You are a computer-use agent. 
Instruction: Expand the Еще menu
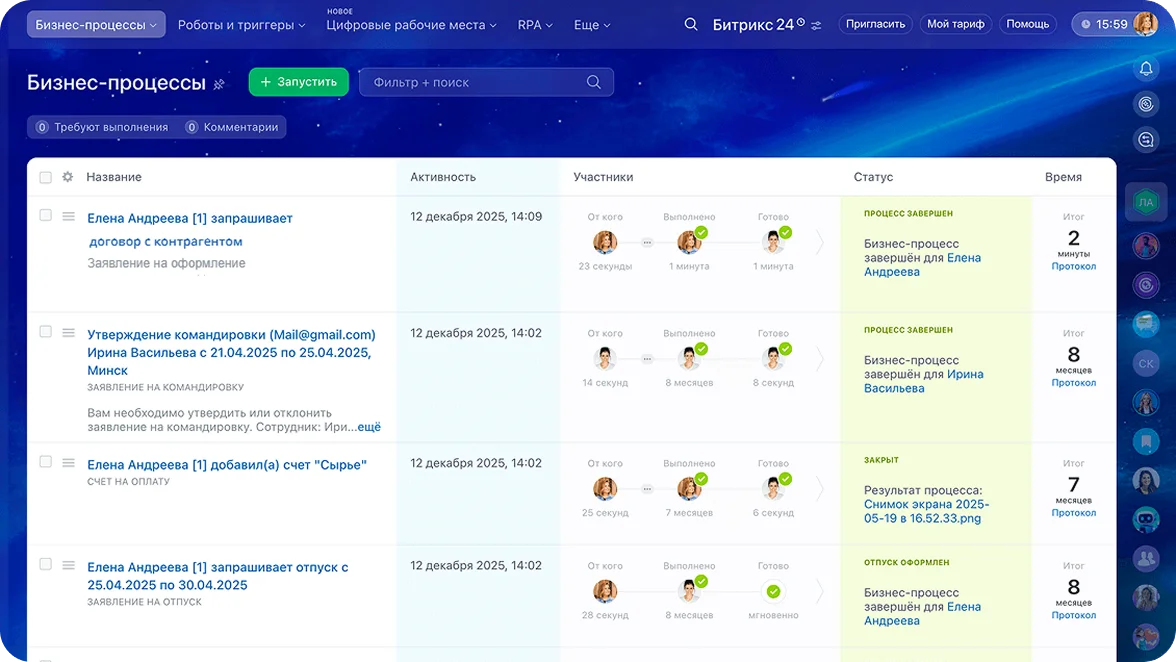592,25
